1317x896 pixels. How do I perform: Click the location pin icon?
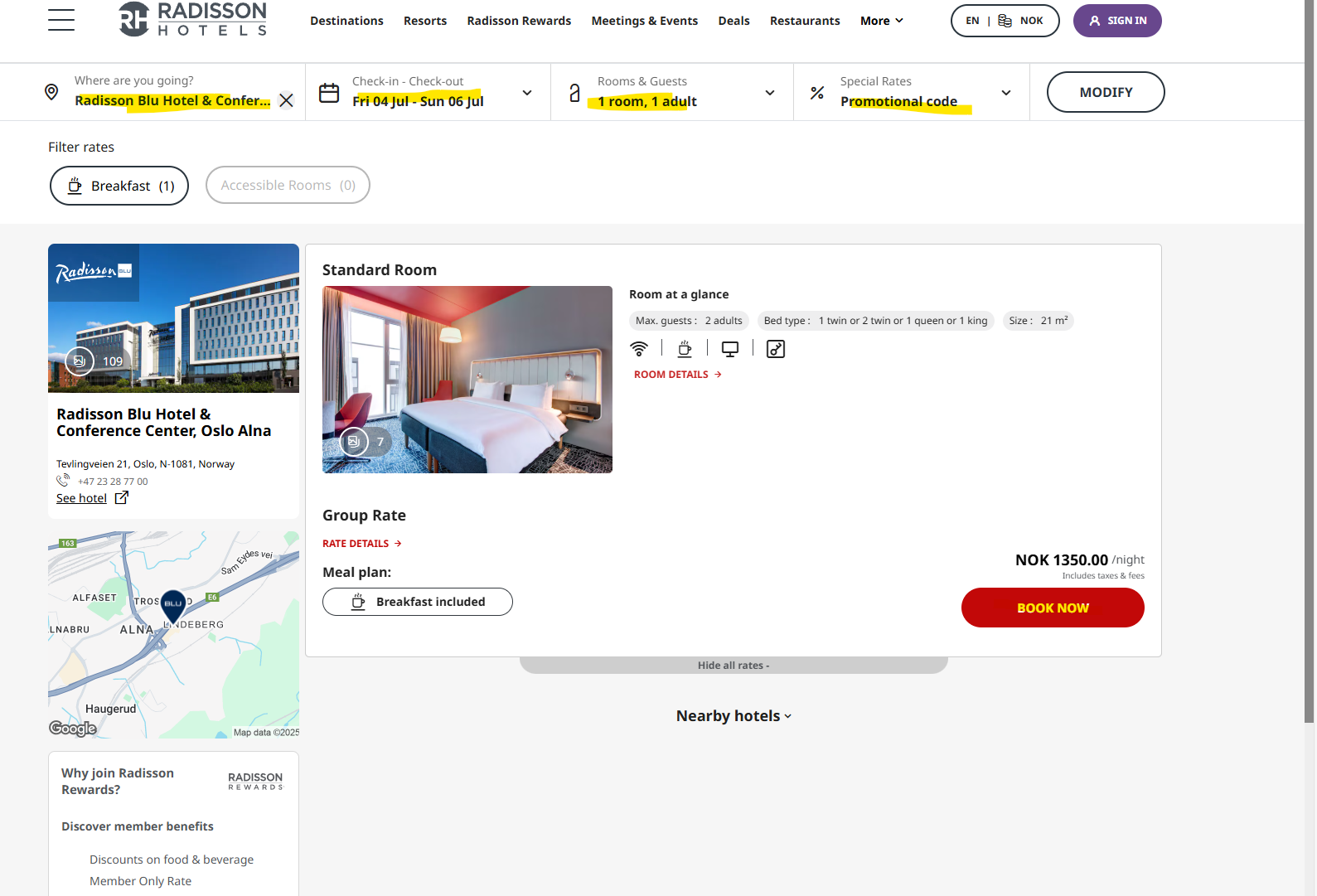point(51,92)
